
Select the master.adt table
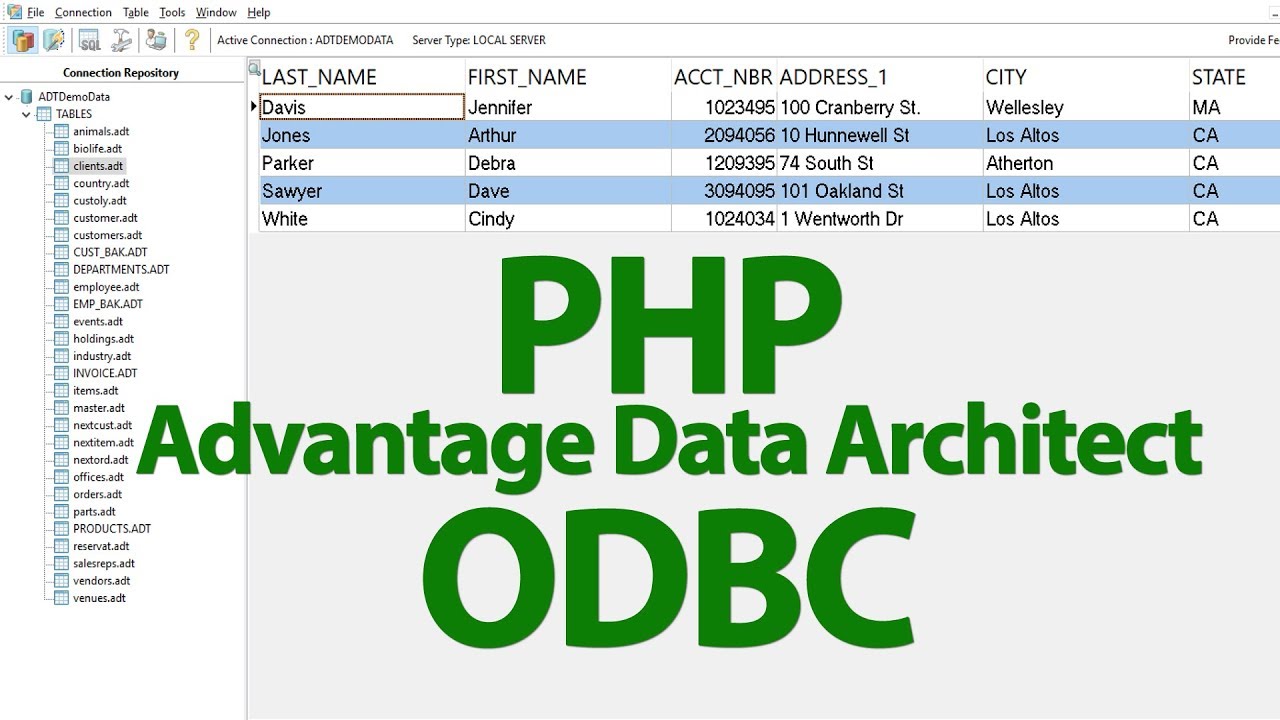pos(99,408)
